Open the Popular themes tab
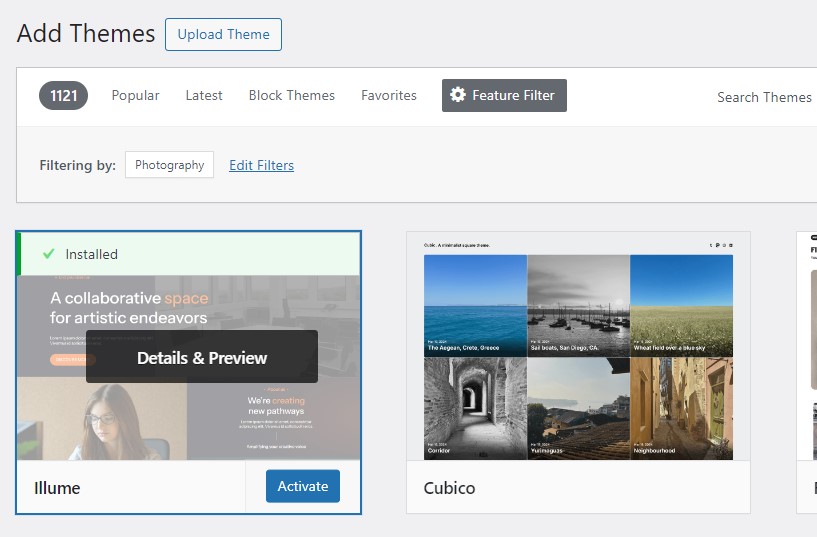The height and width of the screenshot is (537, 817). point(135,95)
